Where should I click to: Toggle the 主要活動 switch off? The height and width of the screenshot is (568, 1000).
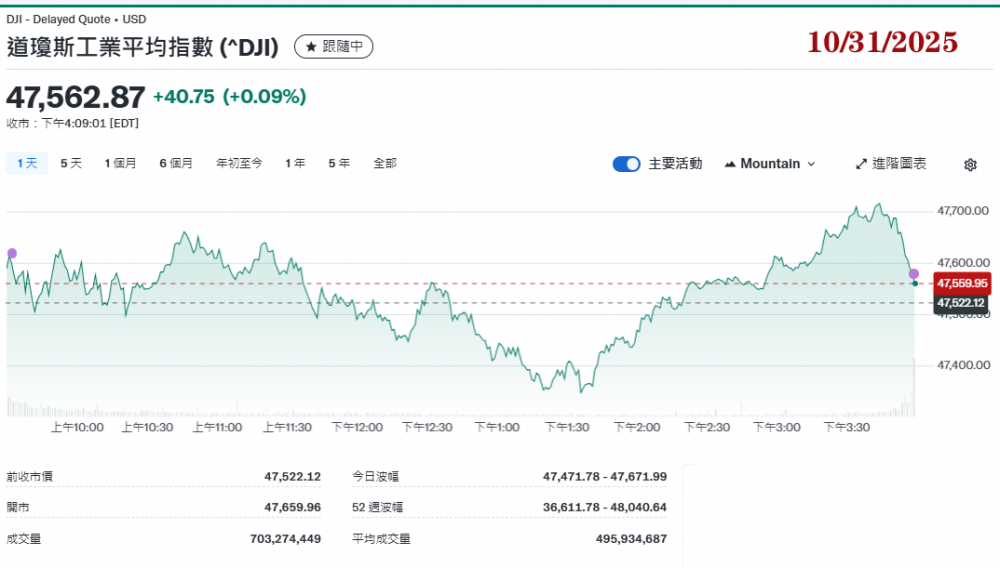(x=627, y=164)
